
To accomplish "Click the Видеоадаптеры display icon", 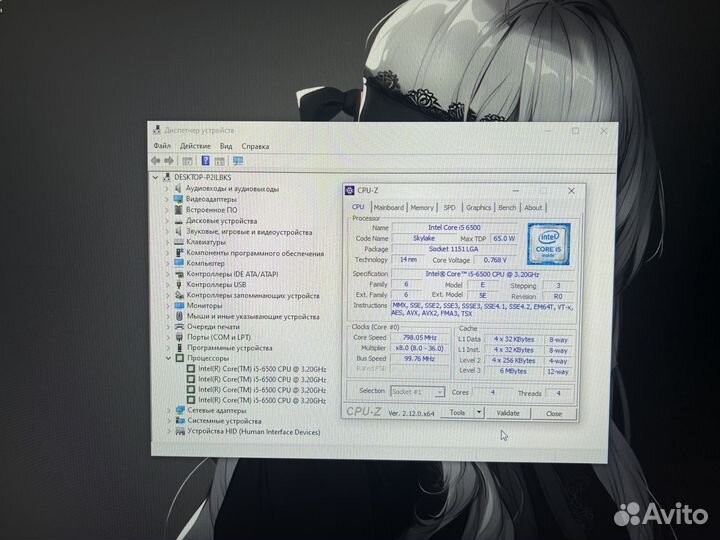I will tap(178, 199).
